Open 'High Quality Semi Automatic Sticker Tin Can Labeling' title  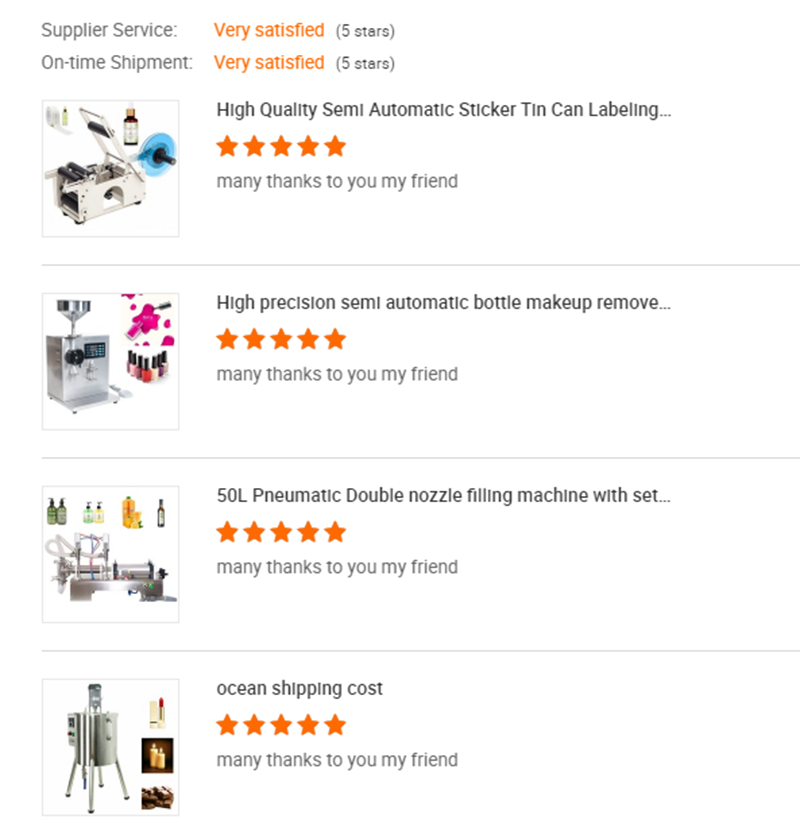(443, 110)
